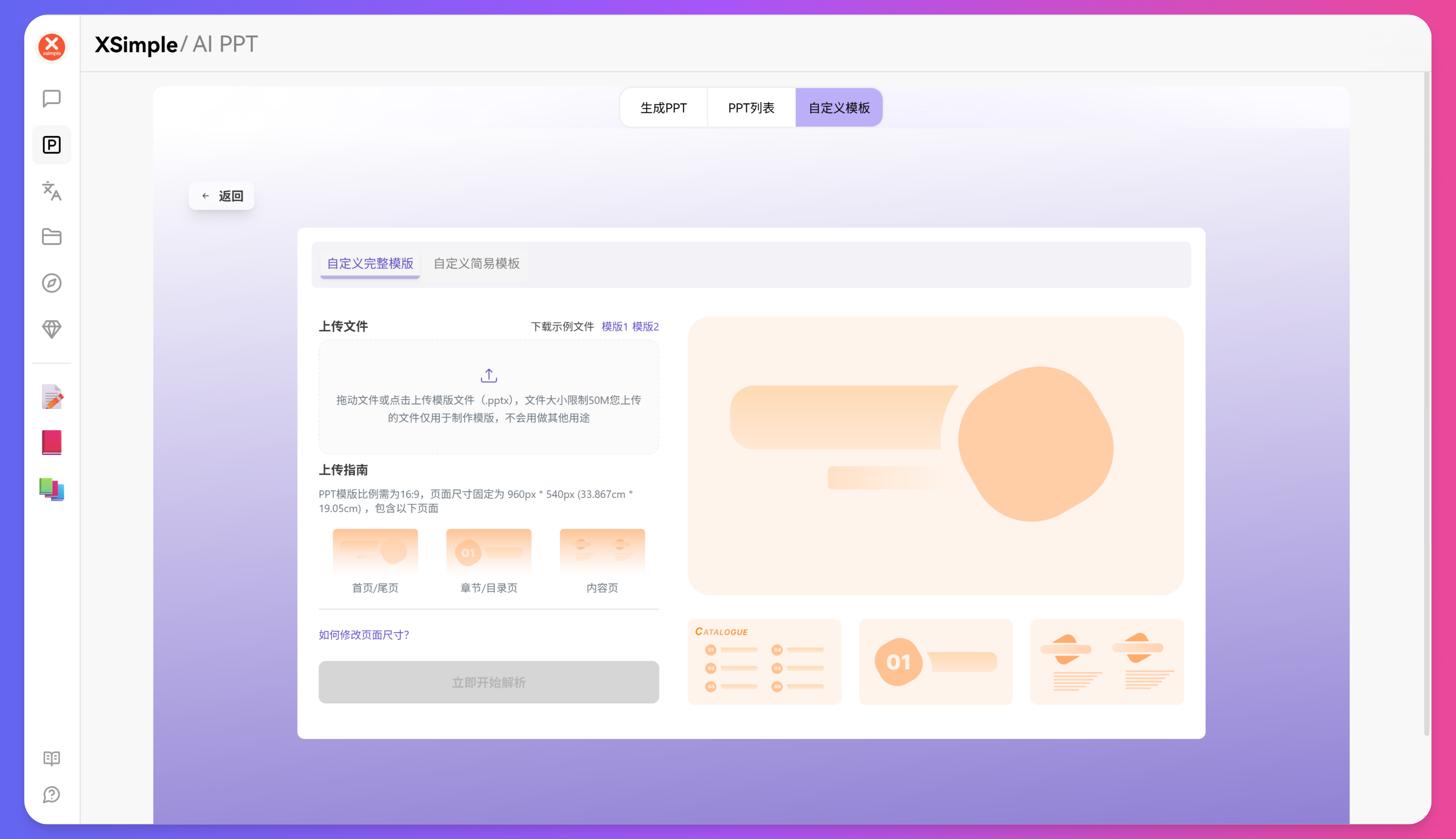Viewport: 1456px width, 839px height.
Task: Open the chat conversation panel icon
Action: click(x=51, y=98)
